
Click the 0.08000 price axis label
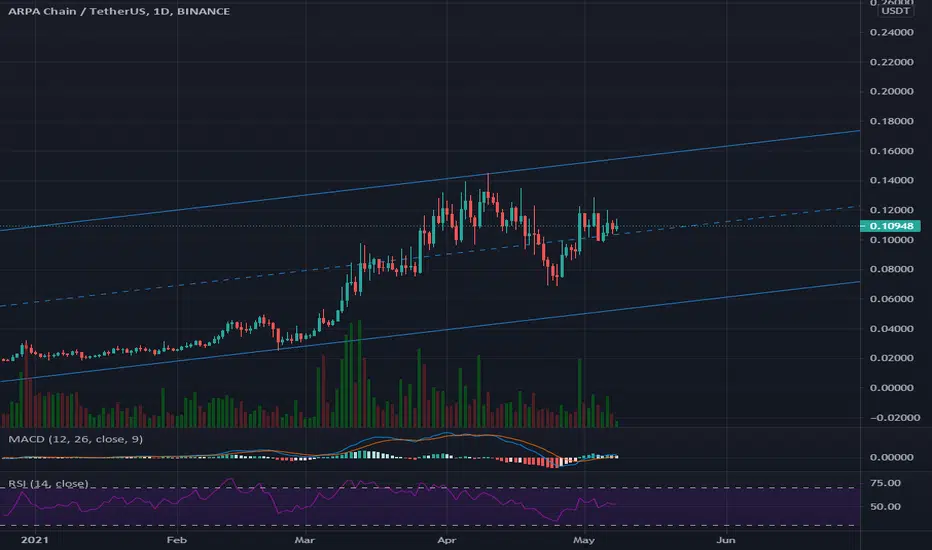click(x=892, y=269)
